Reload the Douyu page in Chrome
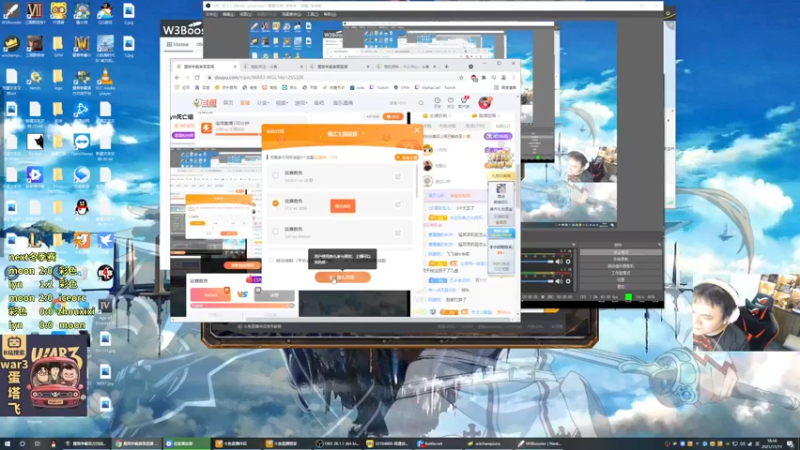This screenshot has width=800, height=450. coord(197,78)
